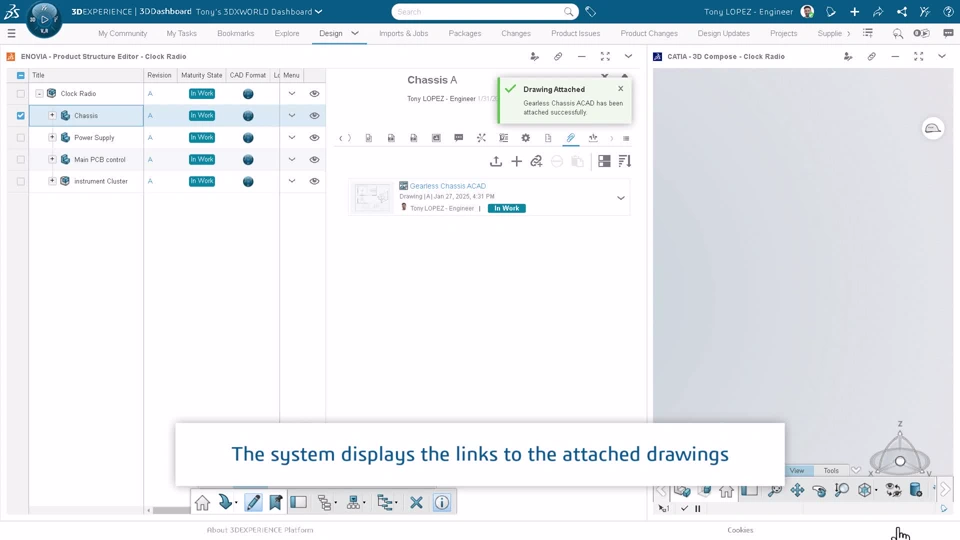Click the zoom magnifier in CATIA toolbar
Screen dimensions: 960x540
coord(842,490)
